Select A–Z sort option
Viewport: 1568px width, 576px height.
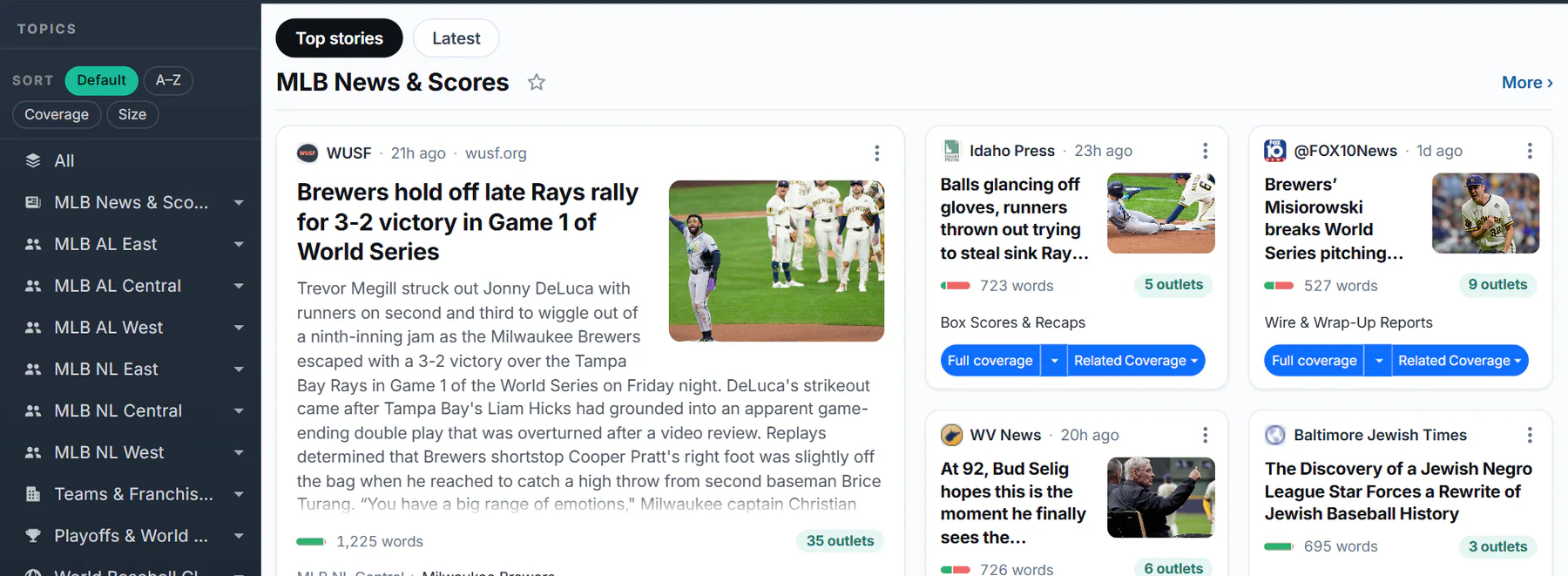pos(168,80)
